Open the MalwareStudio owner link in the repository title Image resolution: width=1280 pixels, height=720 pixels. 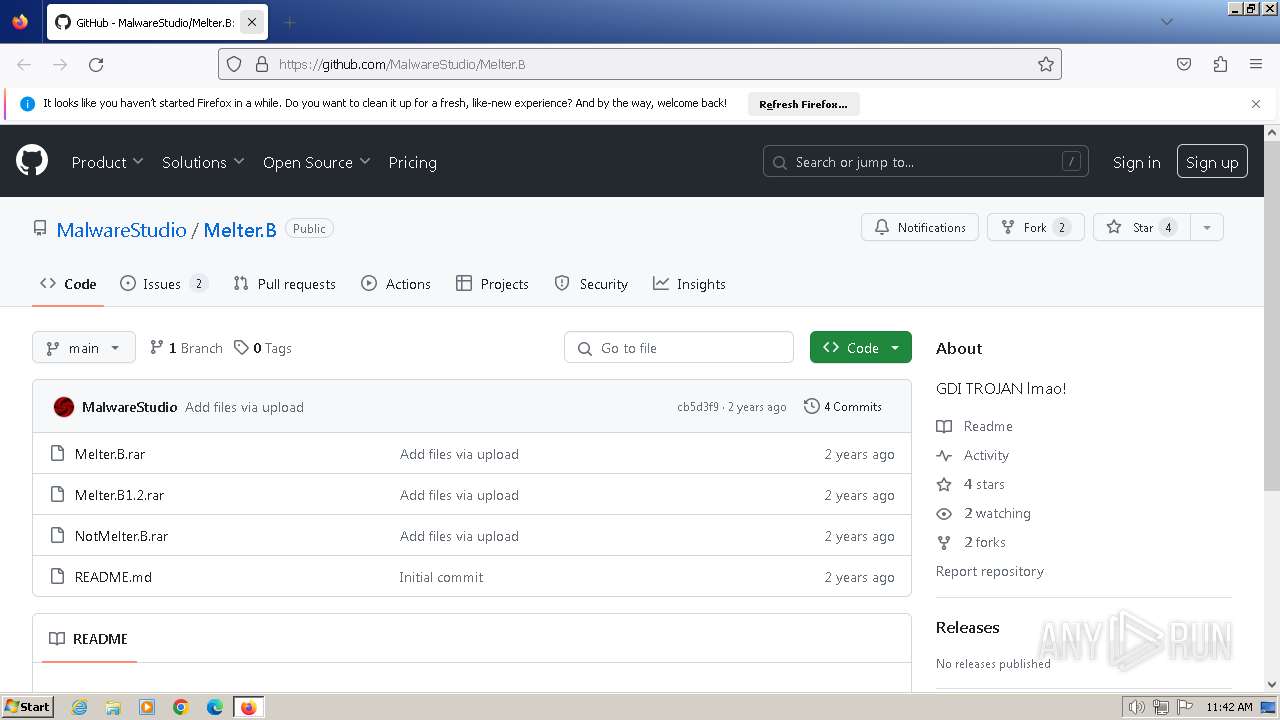coord(121,230)
